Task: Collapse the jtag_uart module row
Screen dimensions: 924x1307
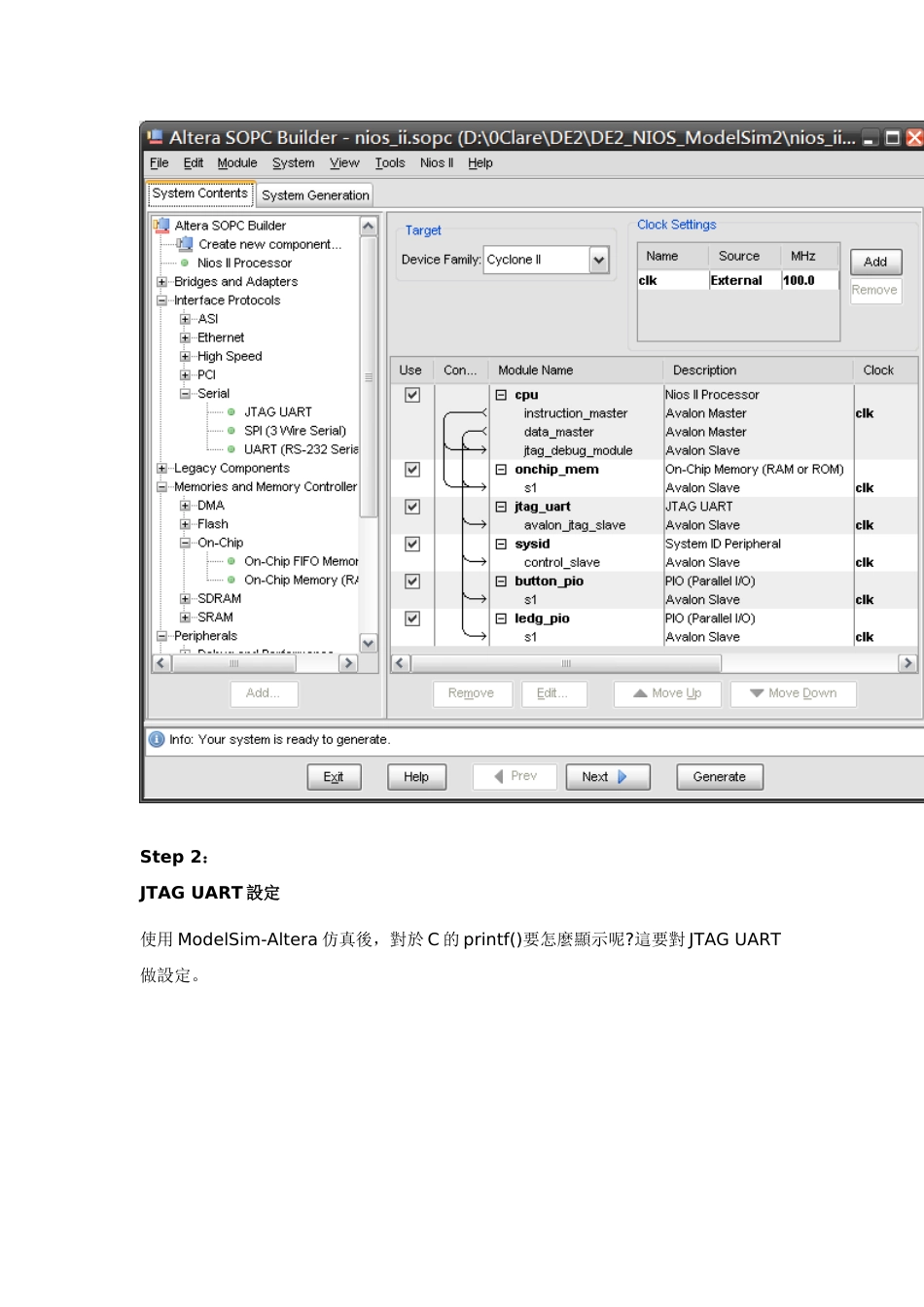Action: click(501, 507)
